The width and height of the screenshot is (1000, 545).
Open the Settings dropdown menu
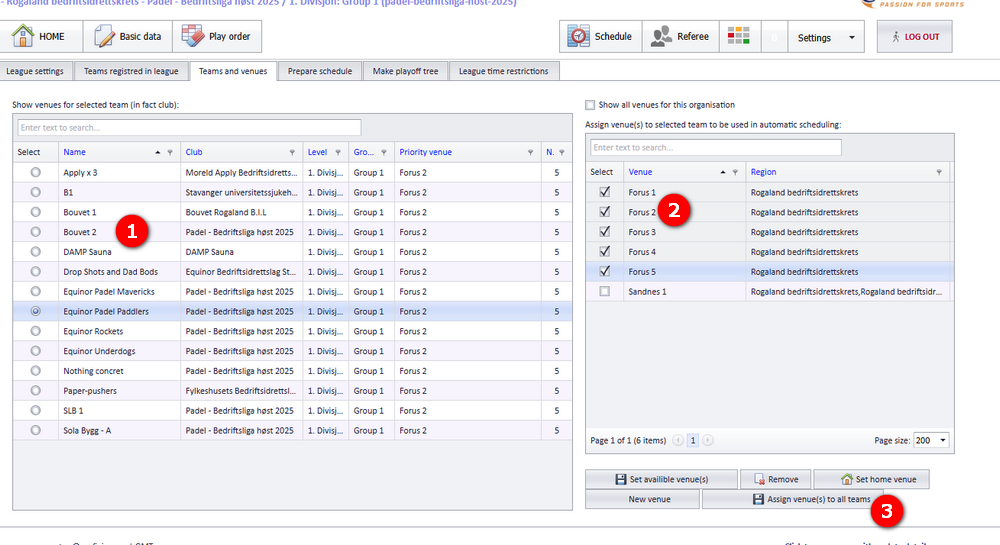[x=826, y=37]
